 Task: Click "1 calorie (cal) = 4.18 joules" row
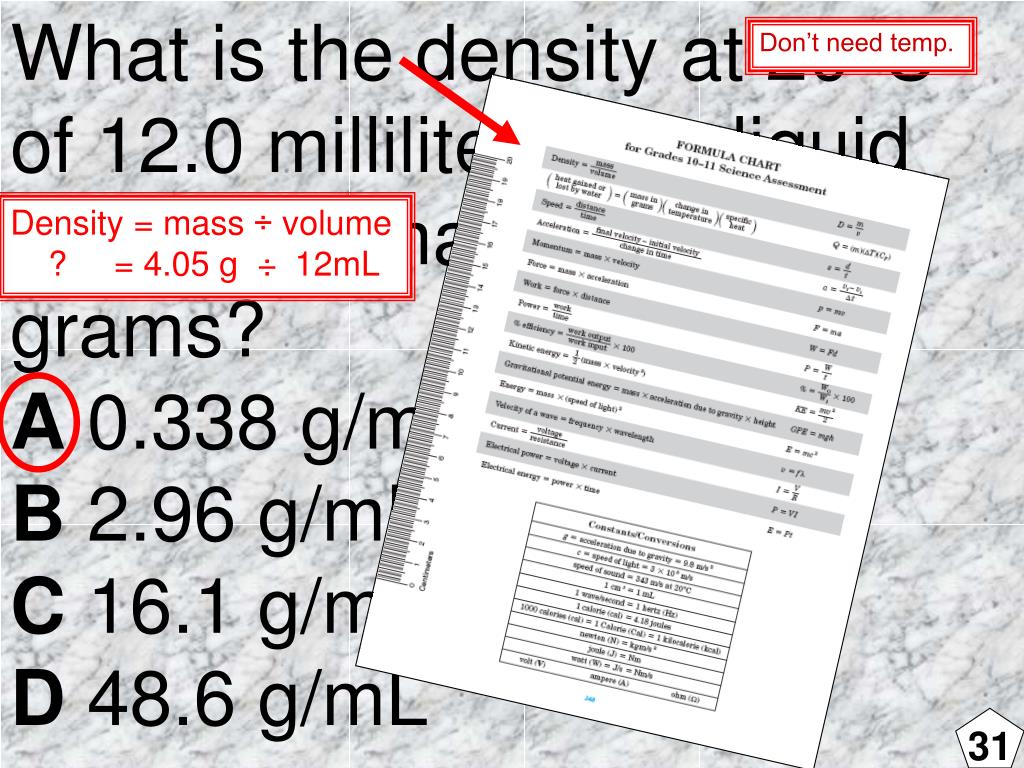click(622, 615)
